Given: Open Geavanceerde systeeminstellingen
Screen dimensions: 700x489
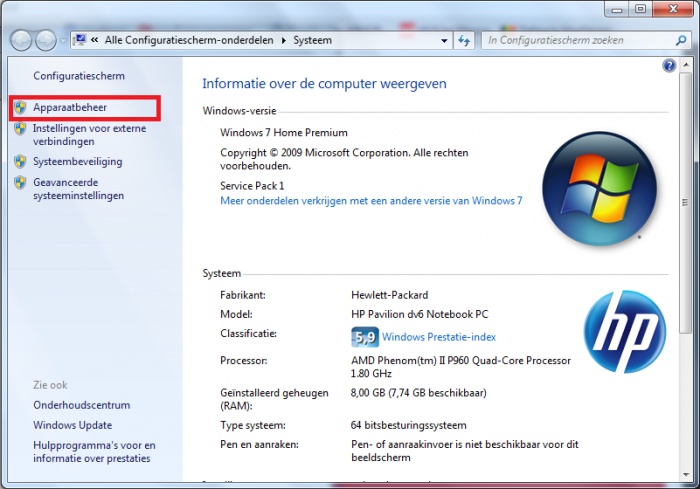Looking at the screenshot, I should coord(79,189).
